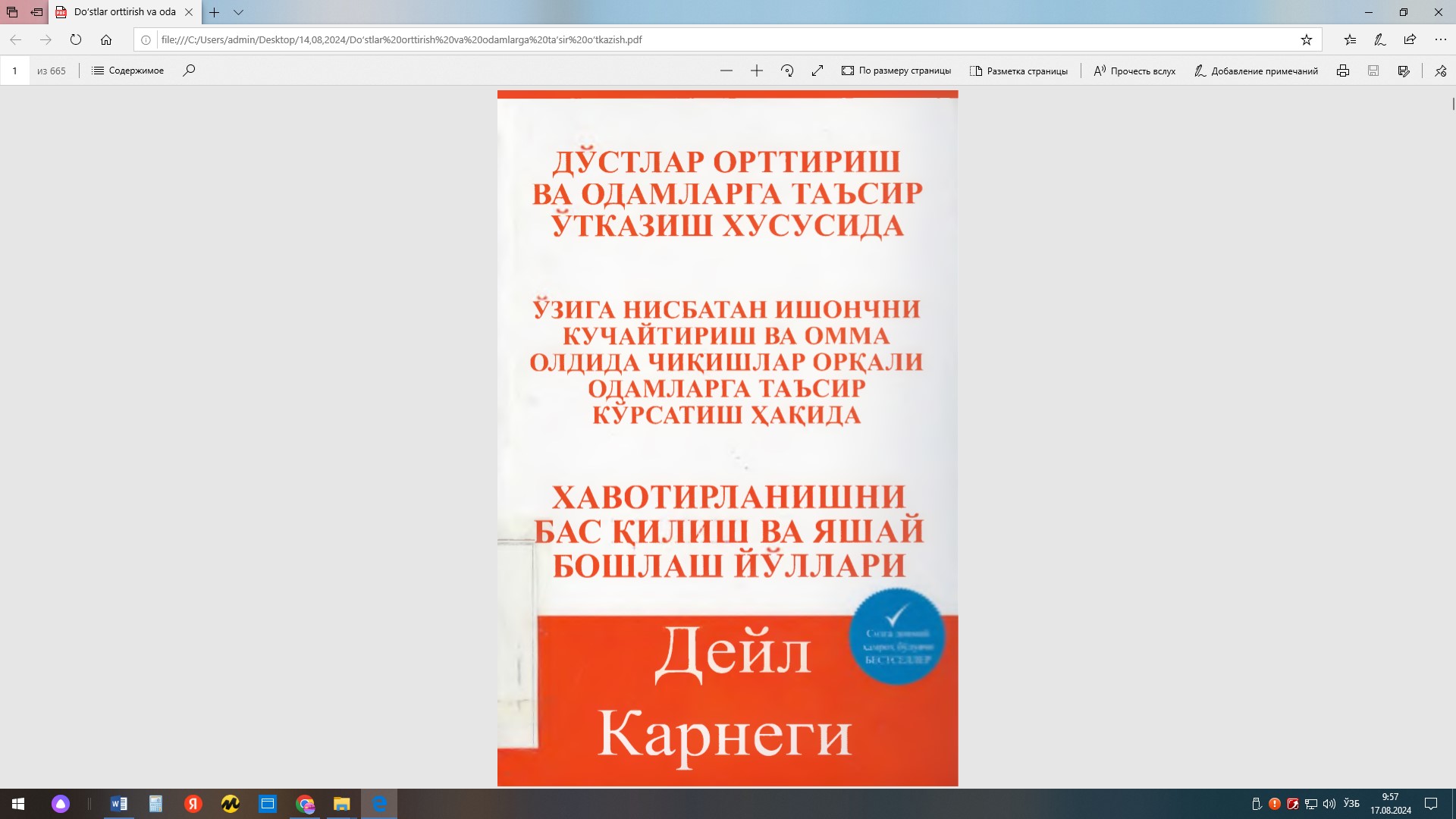1456x819 pixels.
Task: Edit the current page number field
Action: point(14,71)
